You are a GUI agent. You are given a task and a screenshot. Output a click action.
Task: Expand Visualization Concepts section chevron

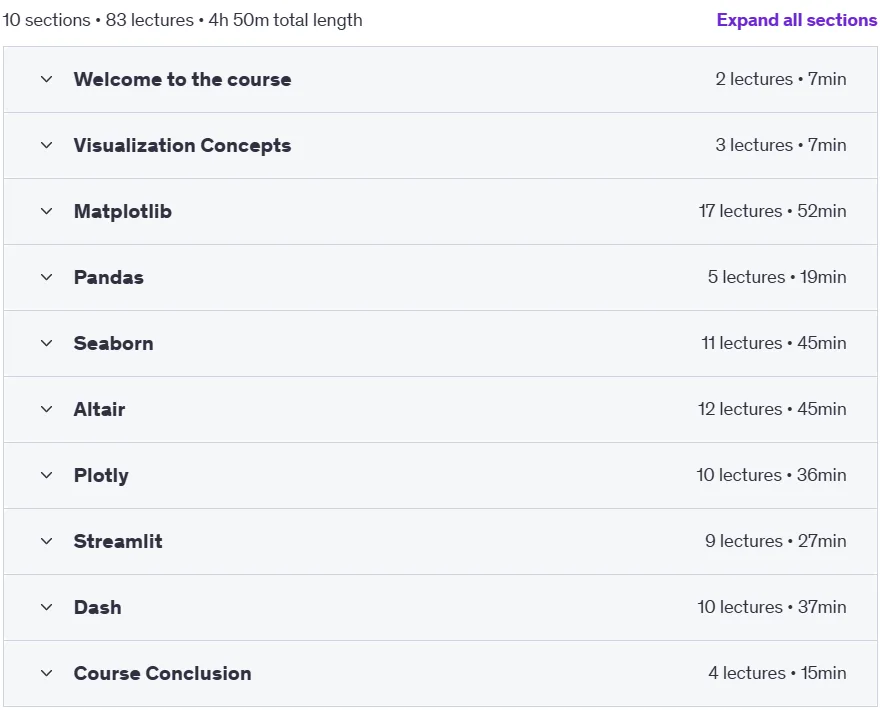47,145
